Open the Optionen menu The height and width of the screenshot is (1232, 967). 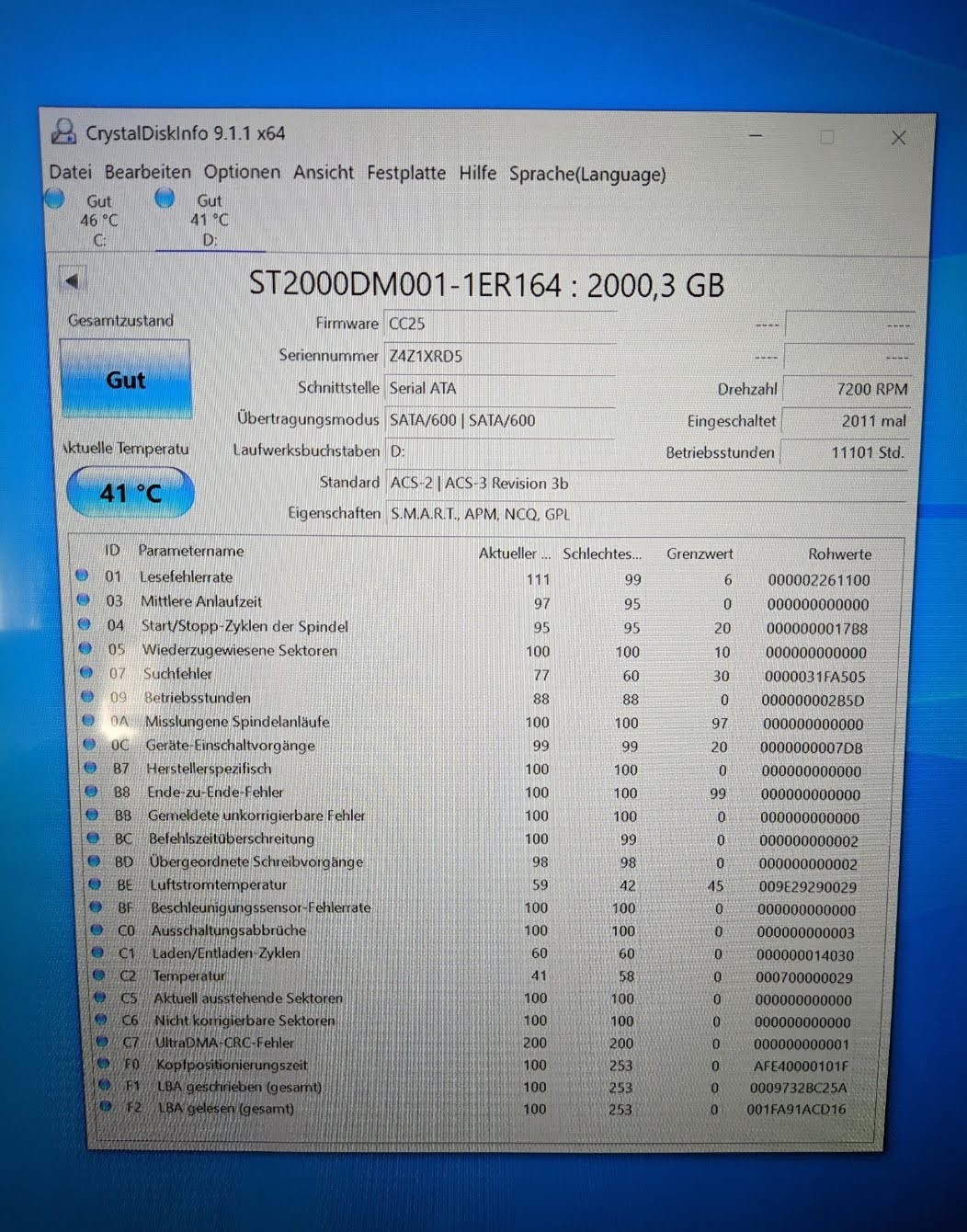click(x=242, y=172)
